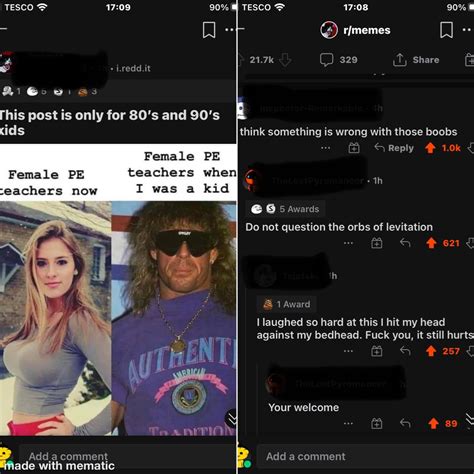Open the three-dots menu on left post
Viewport: 474px width, 474px height.
pos(230,30)
